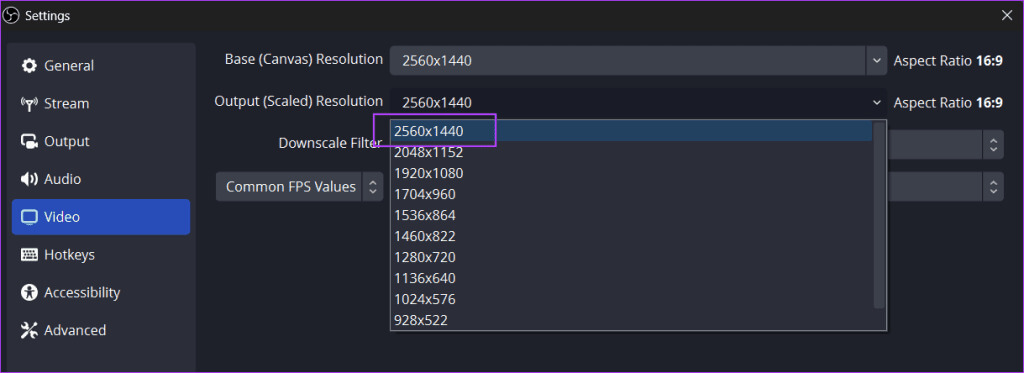Select 1704x960 output resolution
1024x373 pixels.
[x=632, y=194]
